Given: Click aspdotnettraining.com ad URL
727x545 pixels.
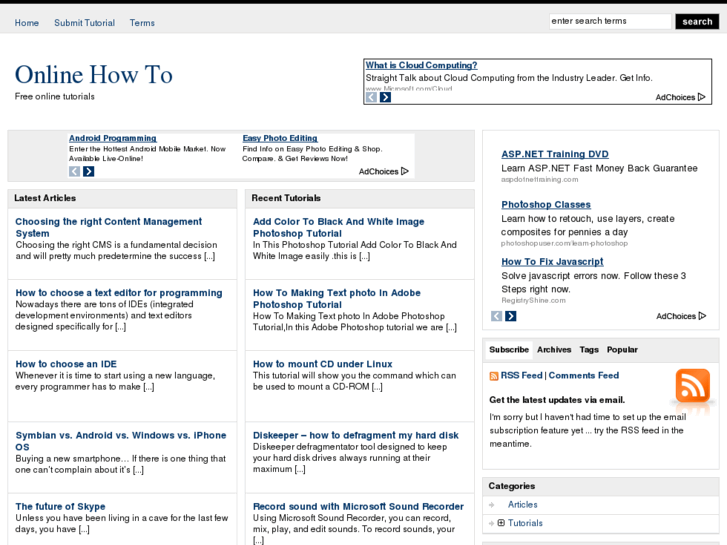Looking at the screenshot, I should point(540,180).
